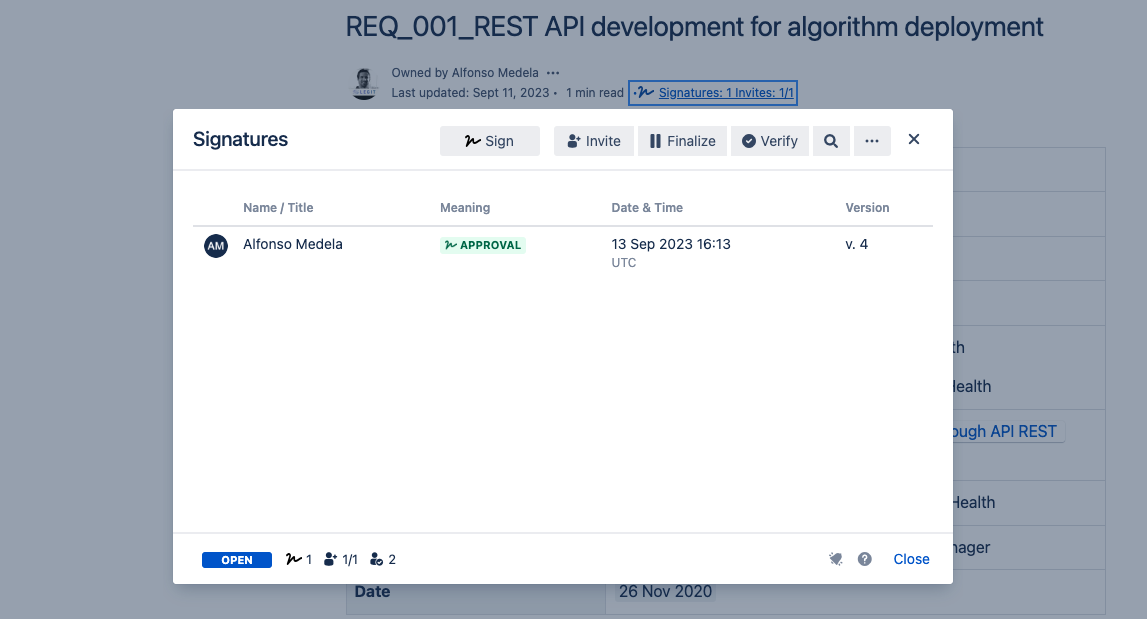Open the search magnifier in Signatures dialog
Viewport: 1147px width, 619px height.
click(830, 141)
